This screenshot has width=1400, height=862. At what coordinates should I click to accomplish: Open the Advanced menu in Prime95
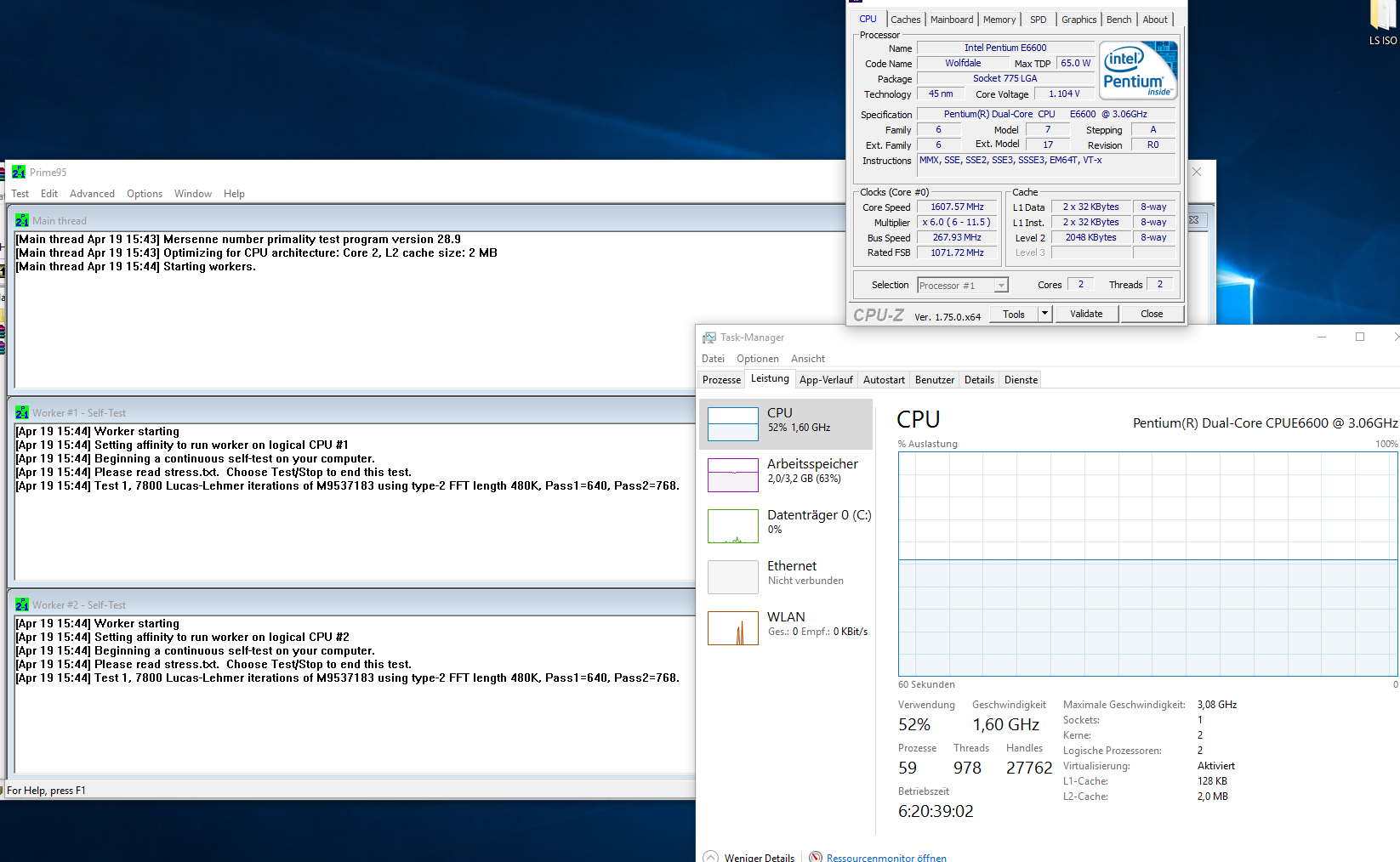pos(92,194)
